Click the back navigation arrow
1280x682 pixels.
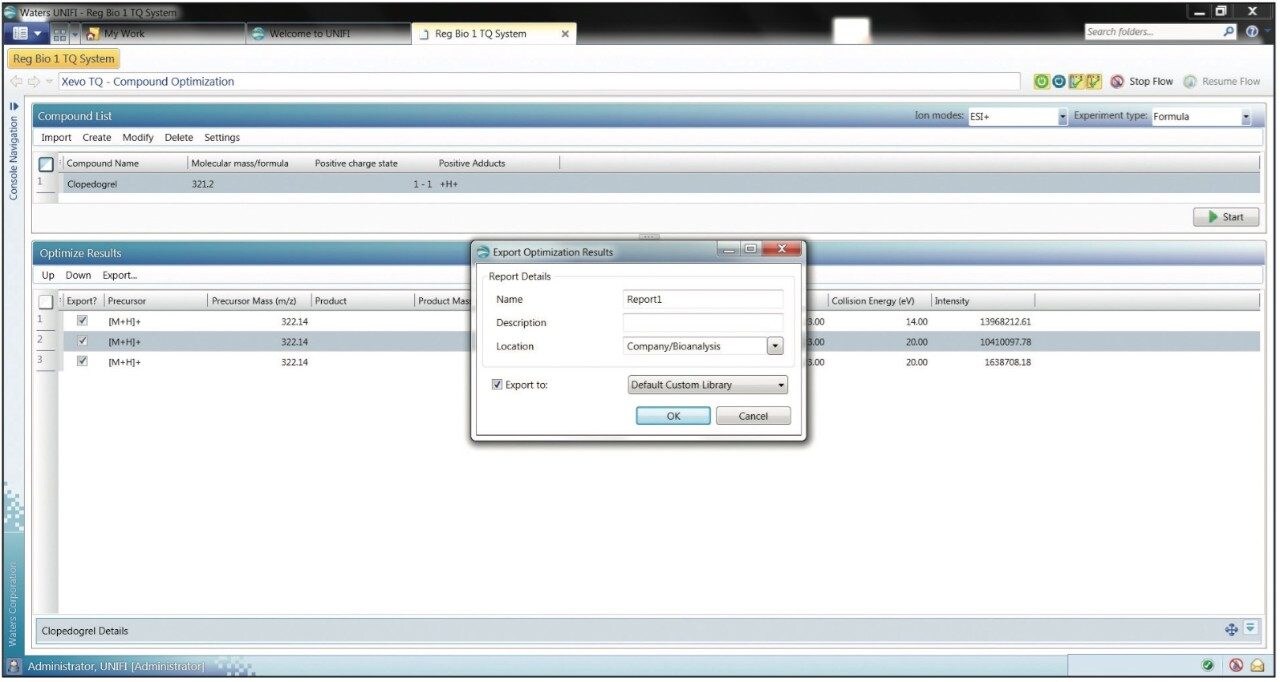click(x=16, y=82)
